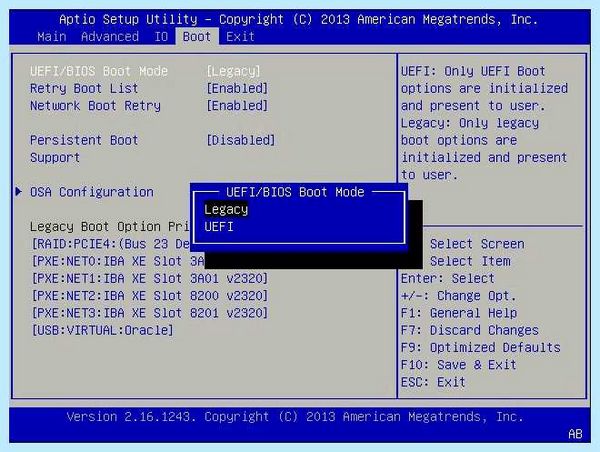
Task: Select the Boot tab
Action: point(197,37)
